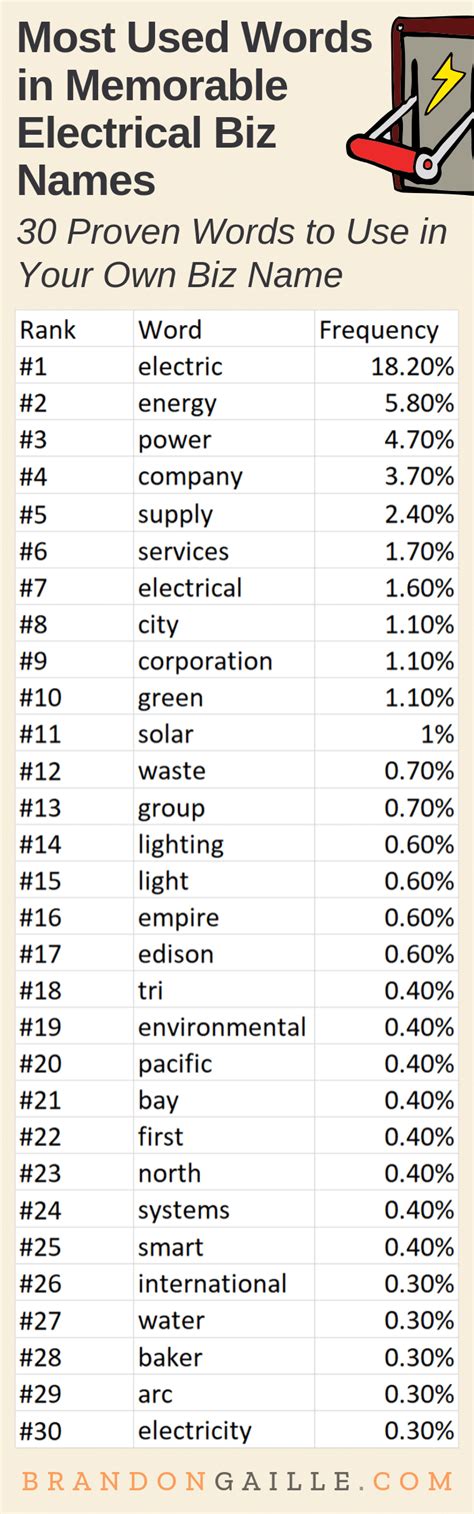Select the word 'electricity' in last row

pos(195,1431)
